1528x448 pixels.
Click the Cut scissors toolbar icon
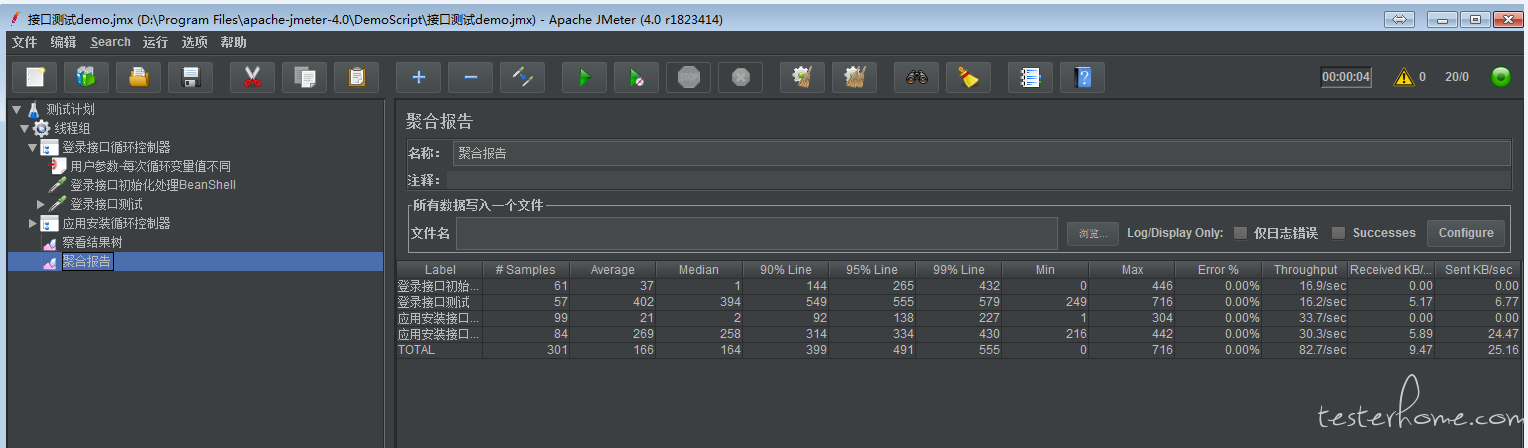point(252,78)
